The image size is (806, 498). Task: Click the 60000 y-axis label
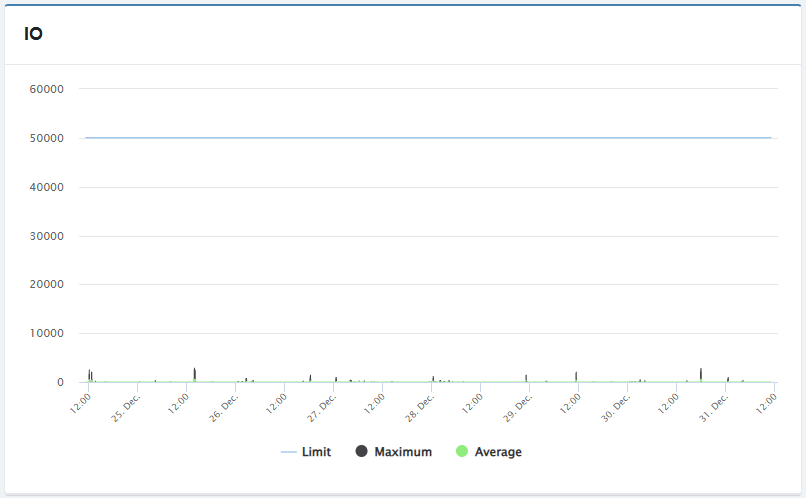click(x=47, y=89)
